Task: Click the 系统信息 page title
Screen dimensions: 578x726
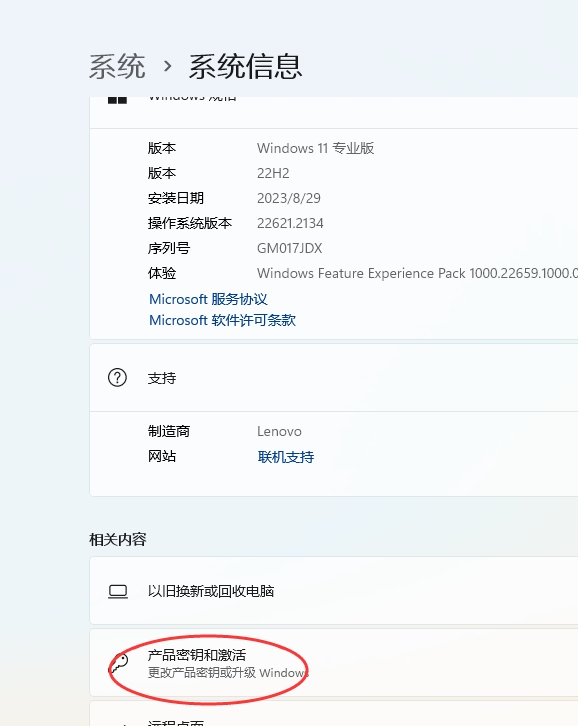Action: (x=245, y=66)
